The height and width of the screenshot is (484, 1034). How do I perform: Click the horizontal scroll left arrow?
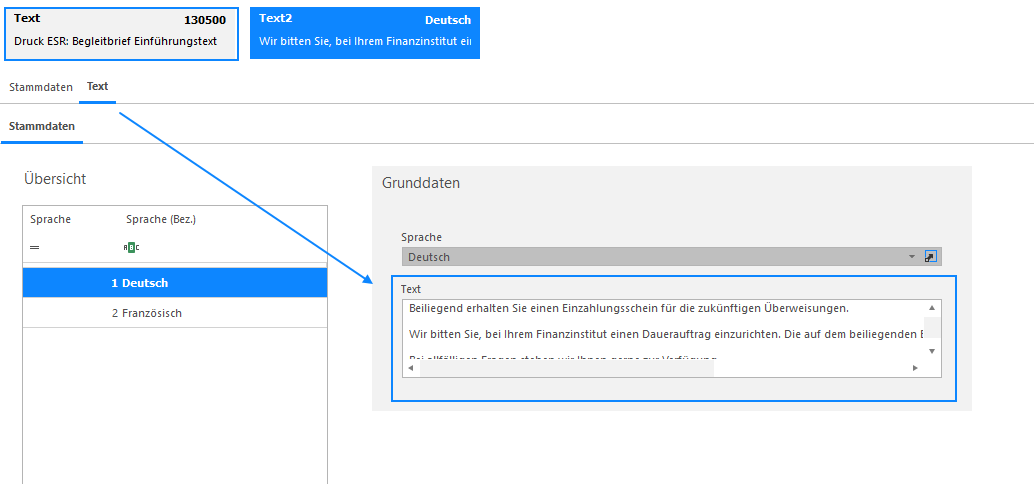(x=411, y=368)
